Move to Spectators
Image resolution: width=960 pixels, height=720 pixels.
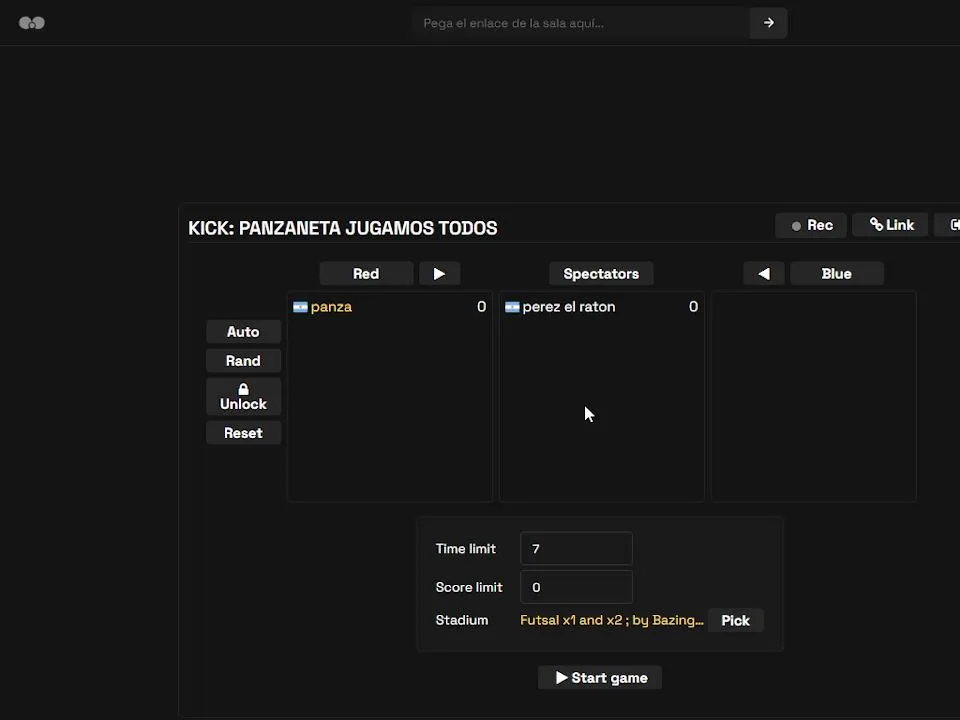pyautogui.click(x=601, y=274)
